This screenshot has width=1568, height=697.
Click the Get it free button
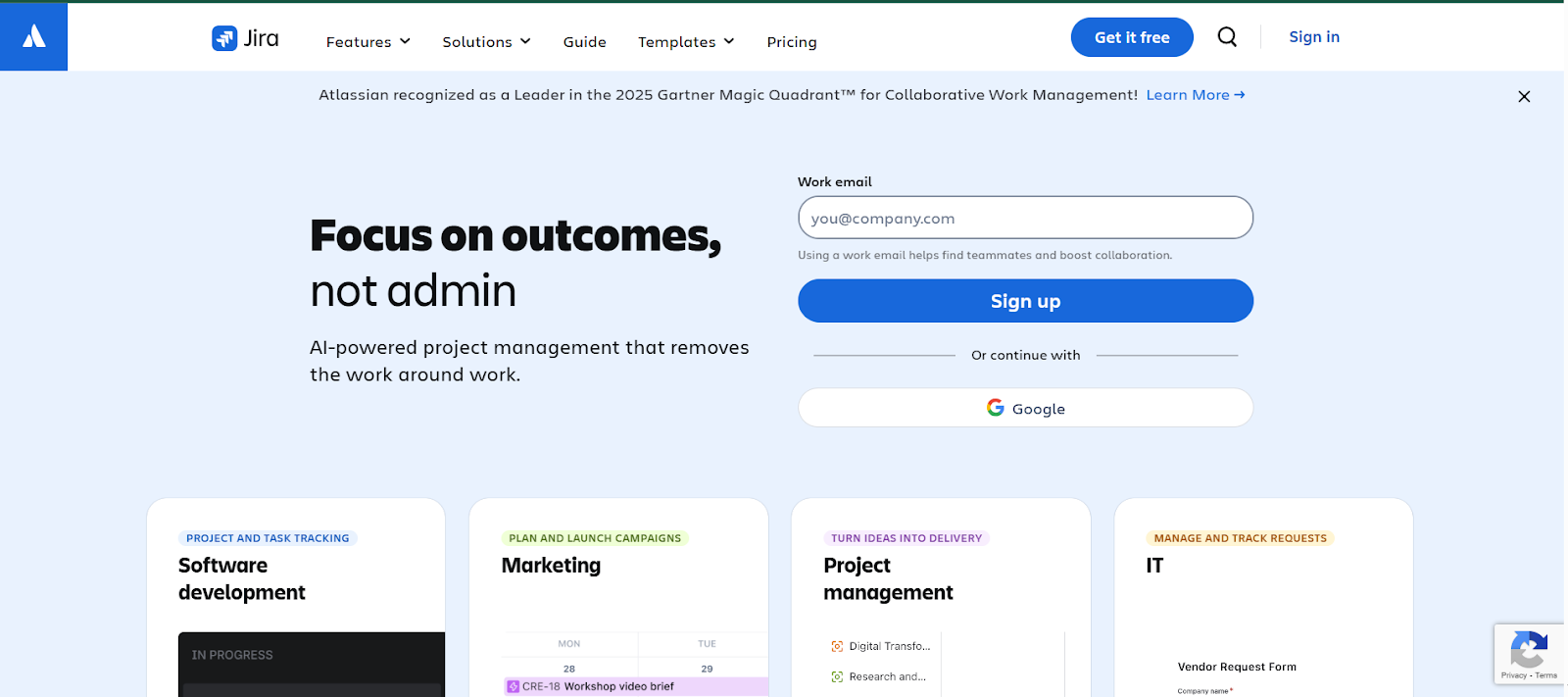point(1132,37)
